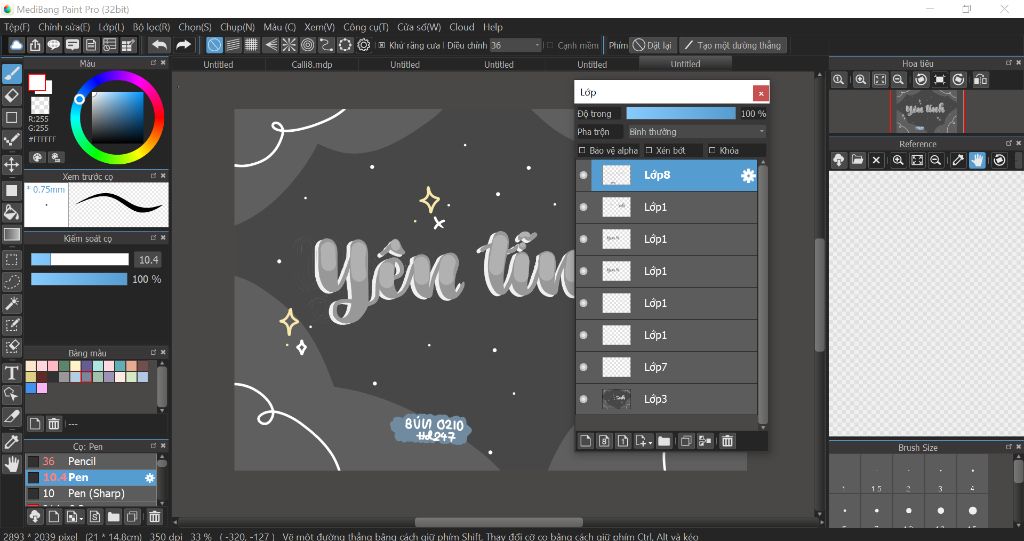Select the Eraser tool

[12, 96]
